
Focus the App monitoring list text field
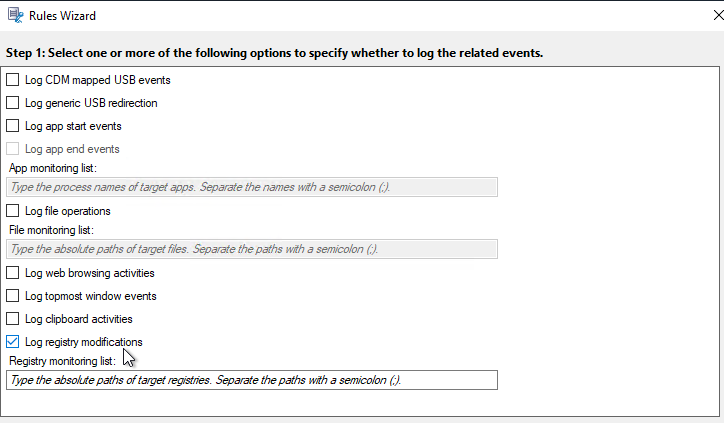tap(252, 187)
